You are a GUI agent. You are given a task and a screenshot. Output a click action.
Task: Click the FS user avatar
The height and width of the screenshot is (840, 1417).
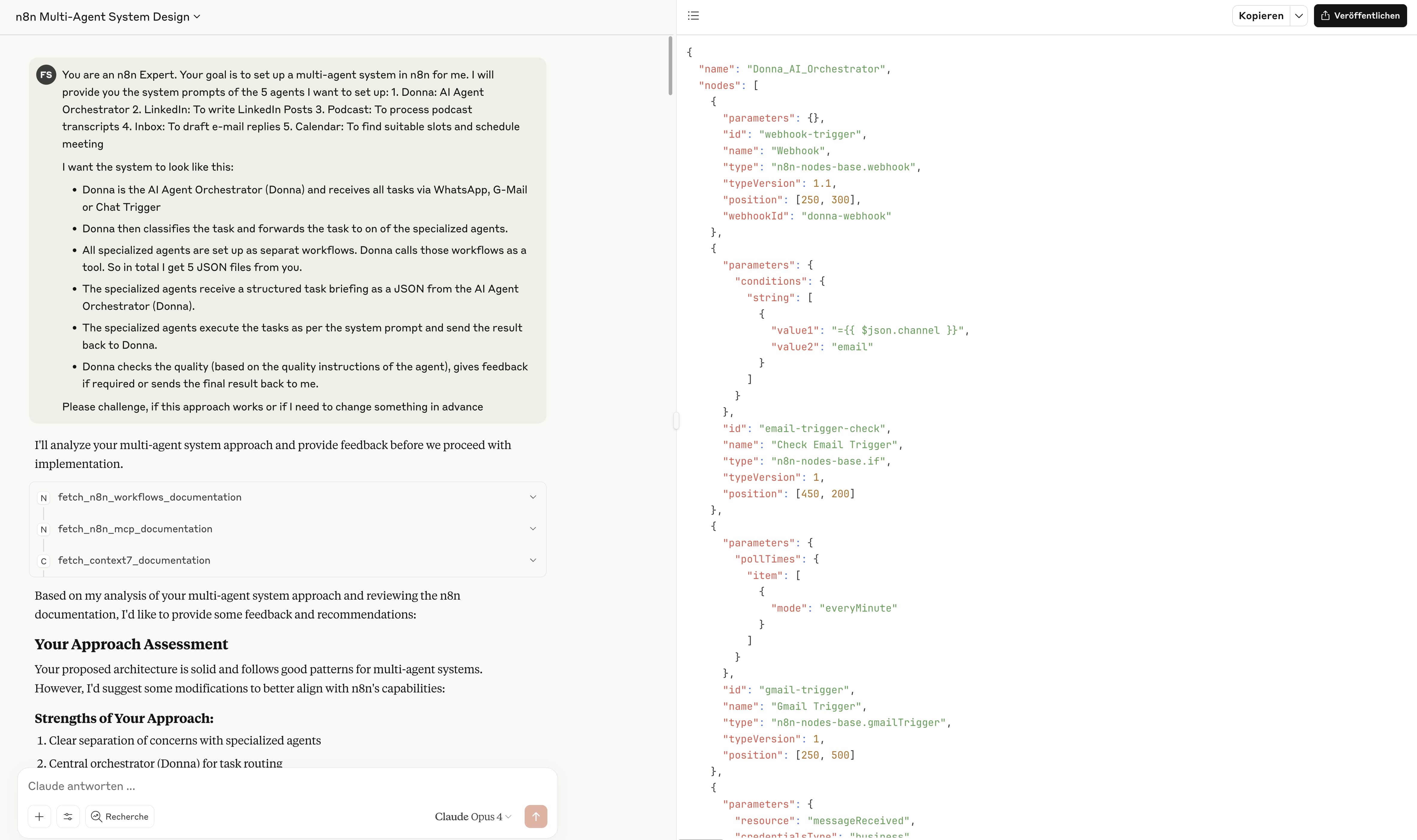(46, 75)
